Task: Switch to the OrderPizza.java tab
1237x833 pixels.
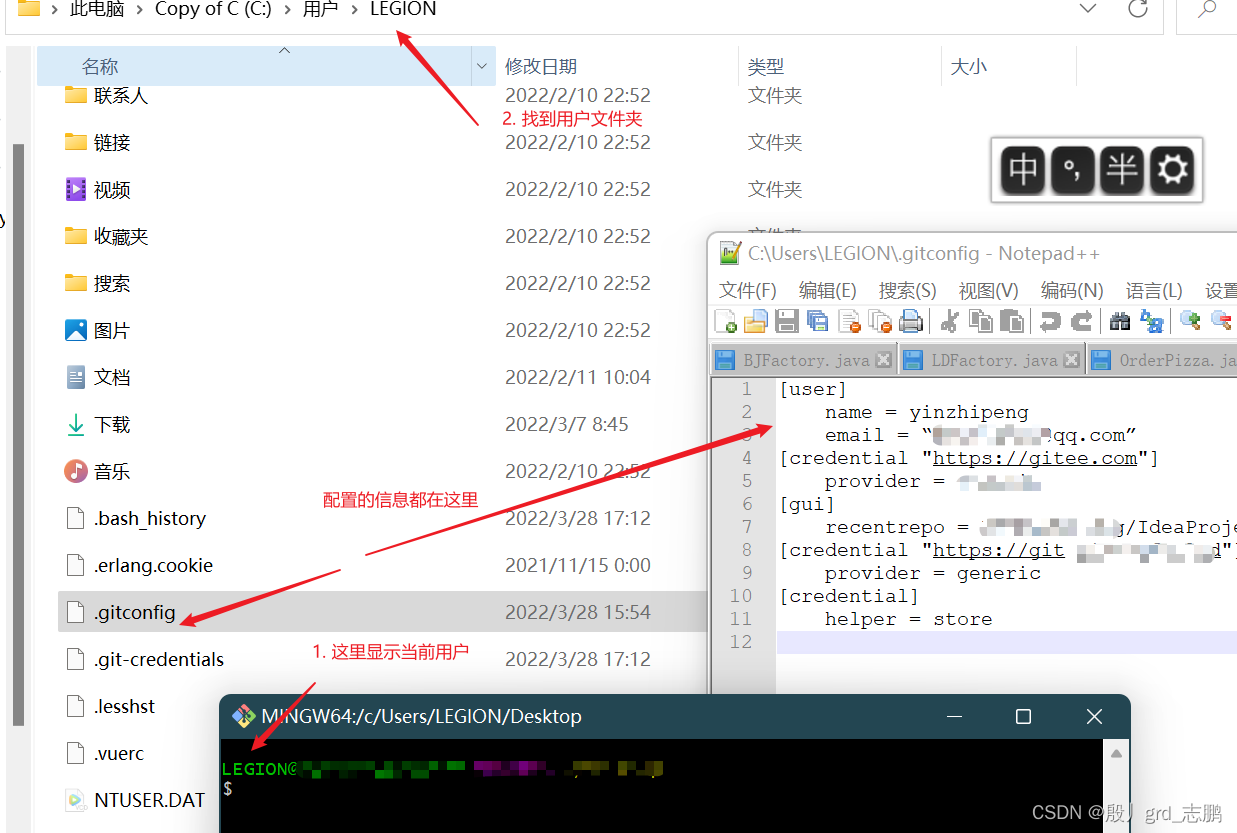Action: (x=1162, y=360)
